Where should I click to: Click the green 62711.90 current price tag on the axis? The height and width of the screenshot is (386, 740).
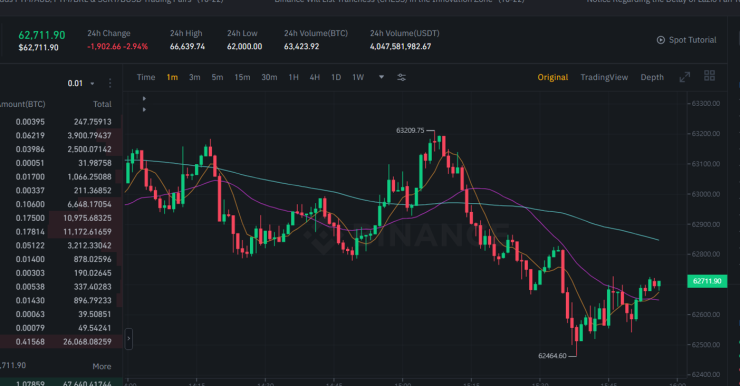click(707, 281)
